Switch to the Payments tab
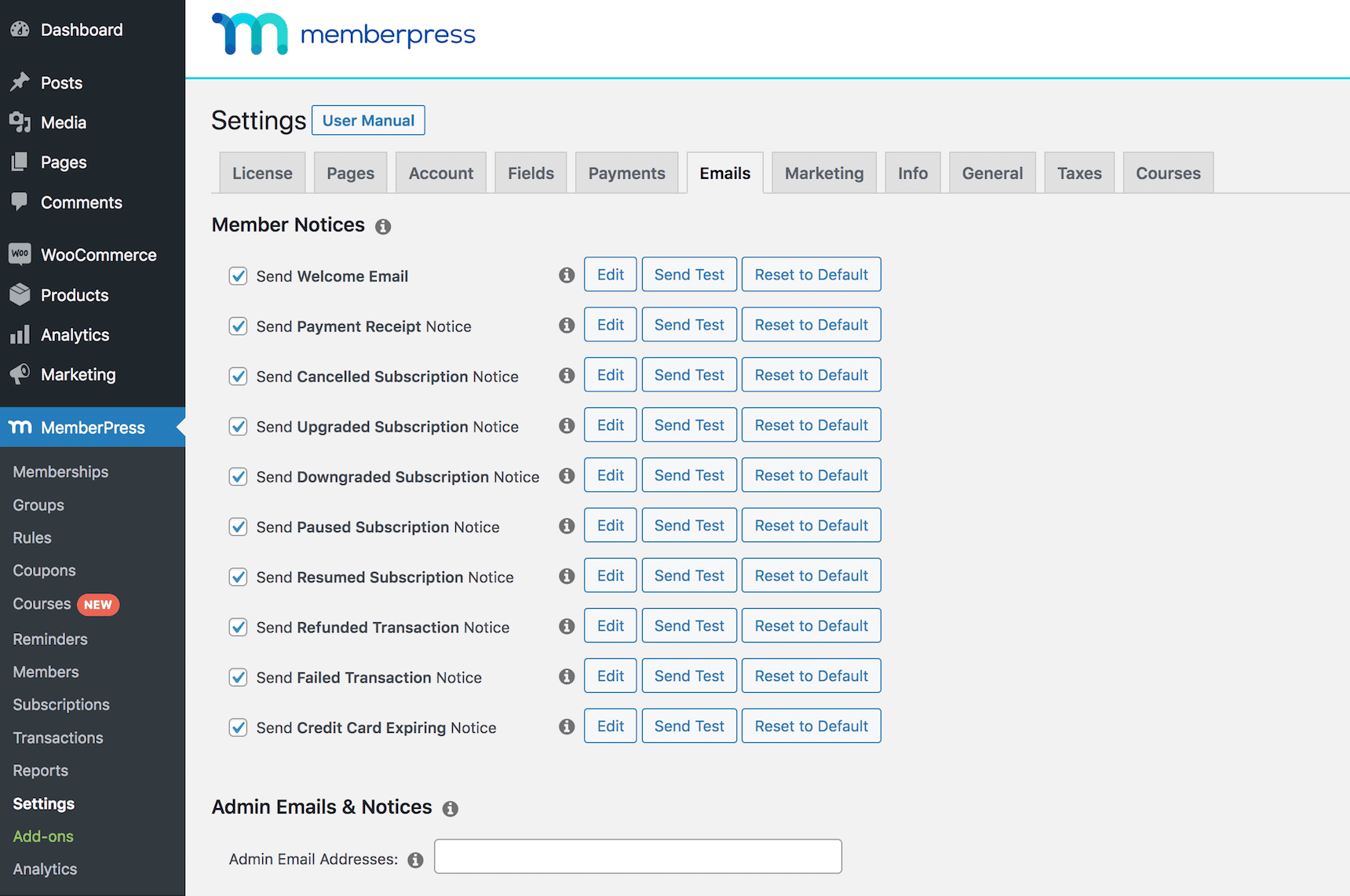The height and width of the screenshot is (896, 1350). tap(626, 173)
